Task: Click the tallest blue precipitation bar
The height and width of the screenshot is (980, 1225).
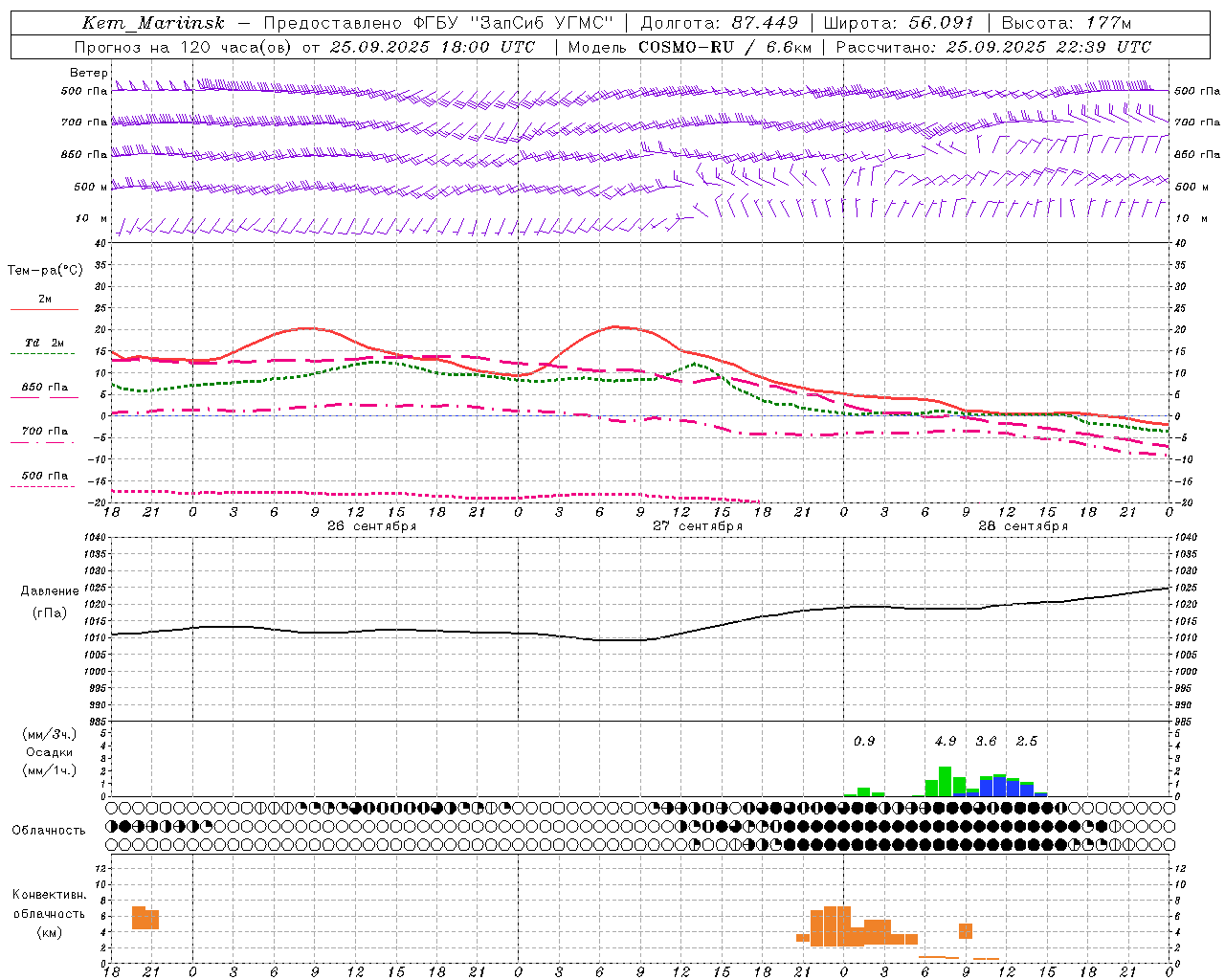Action: [1000, 786]
